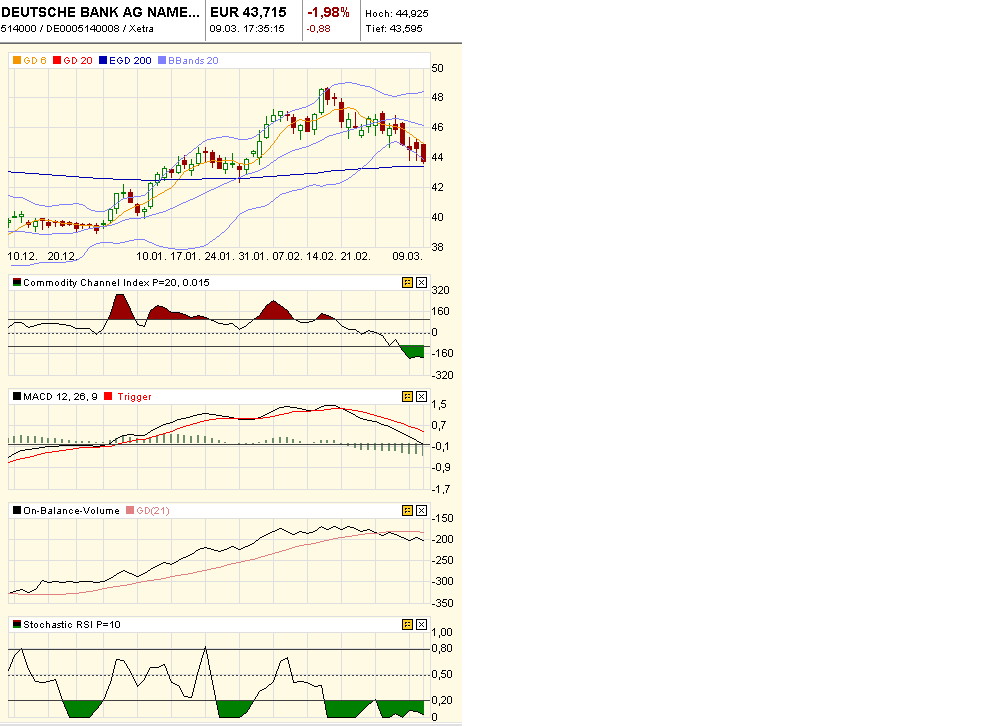
Task: Close the Commodity Channel Index panel
Action: pos(421,282)
